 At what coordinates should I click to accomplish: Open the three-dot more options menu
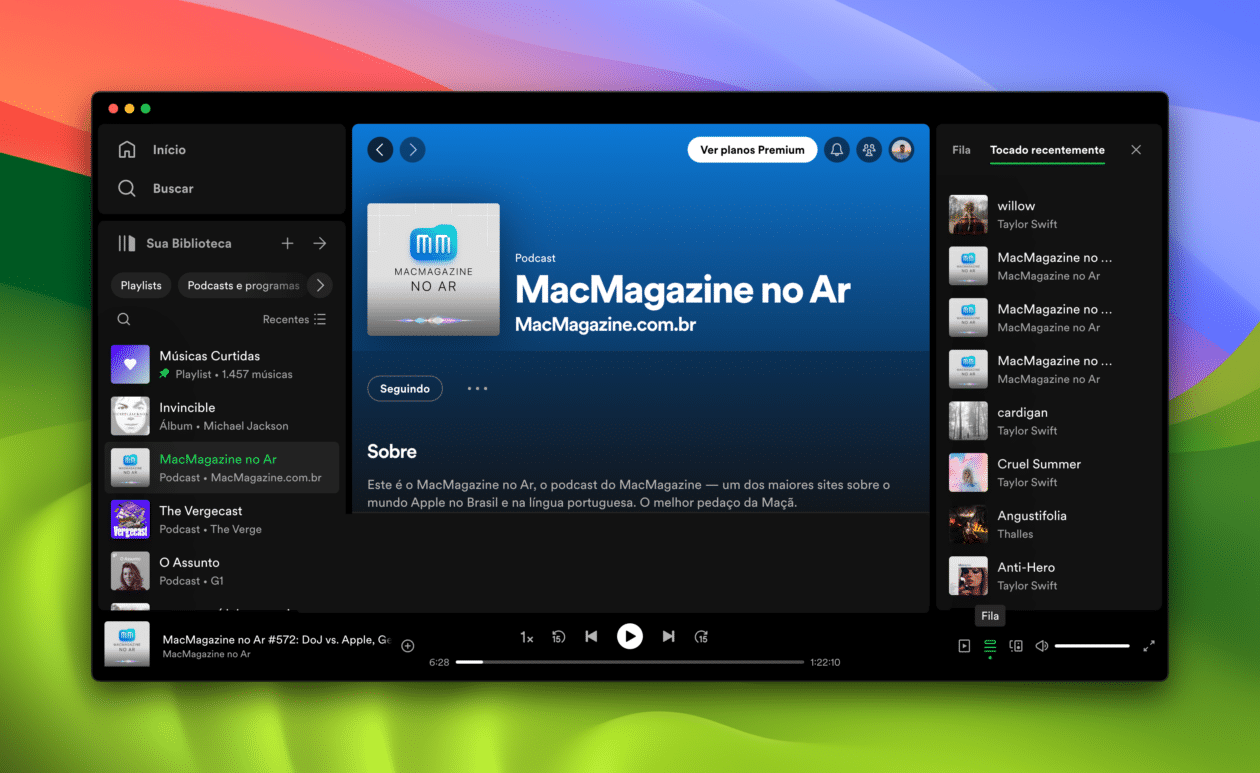(x=478, y=388)
